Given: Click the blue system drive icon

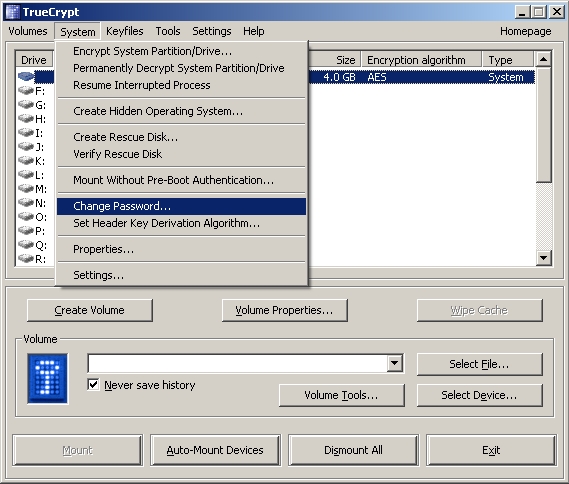Looking at the screenshot, I should tap(26, 77).
